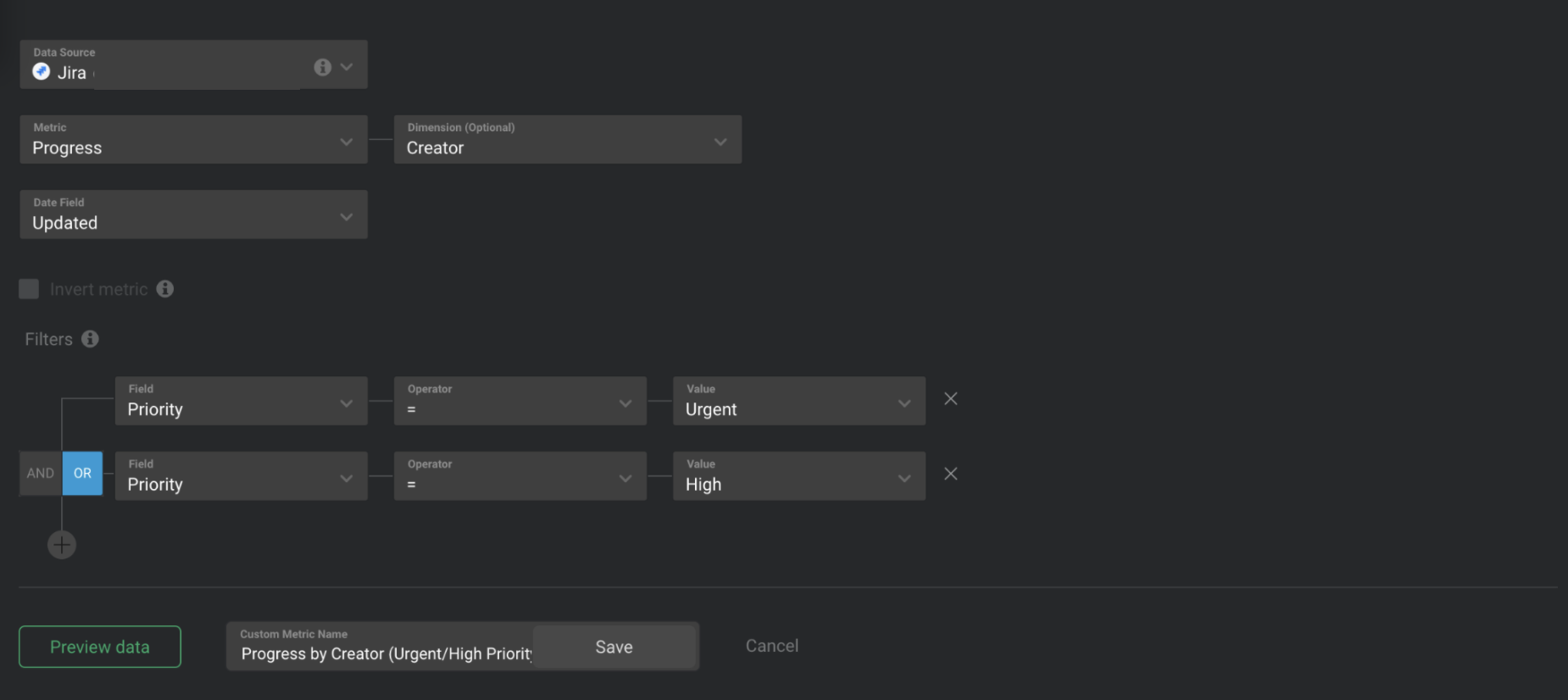Remove the Priority = High filter

(x=951, y=474)
